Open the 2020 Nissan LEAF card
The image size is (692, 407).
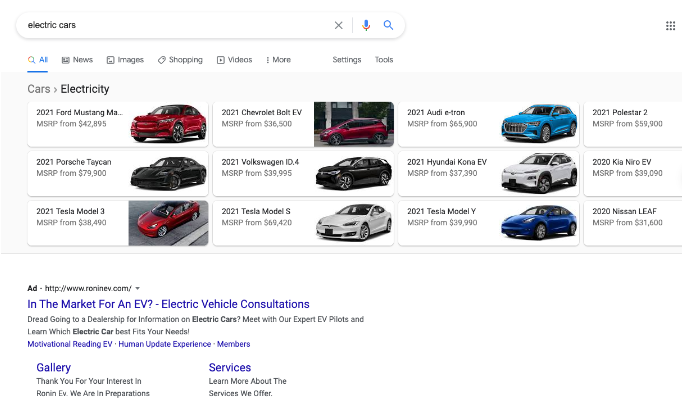[633, 223]
